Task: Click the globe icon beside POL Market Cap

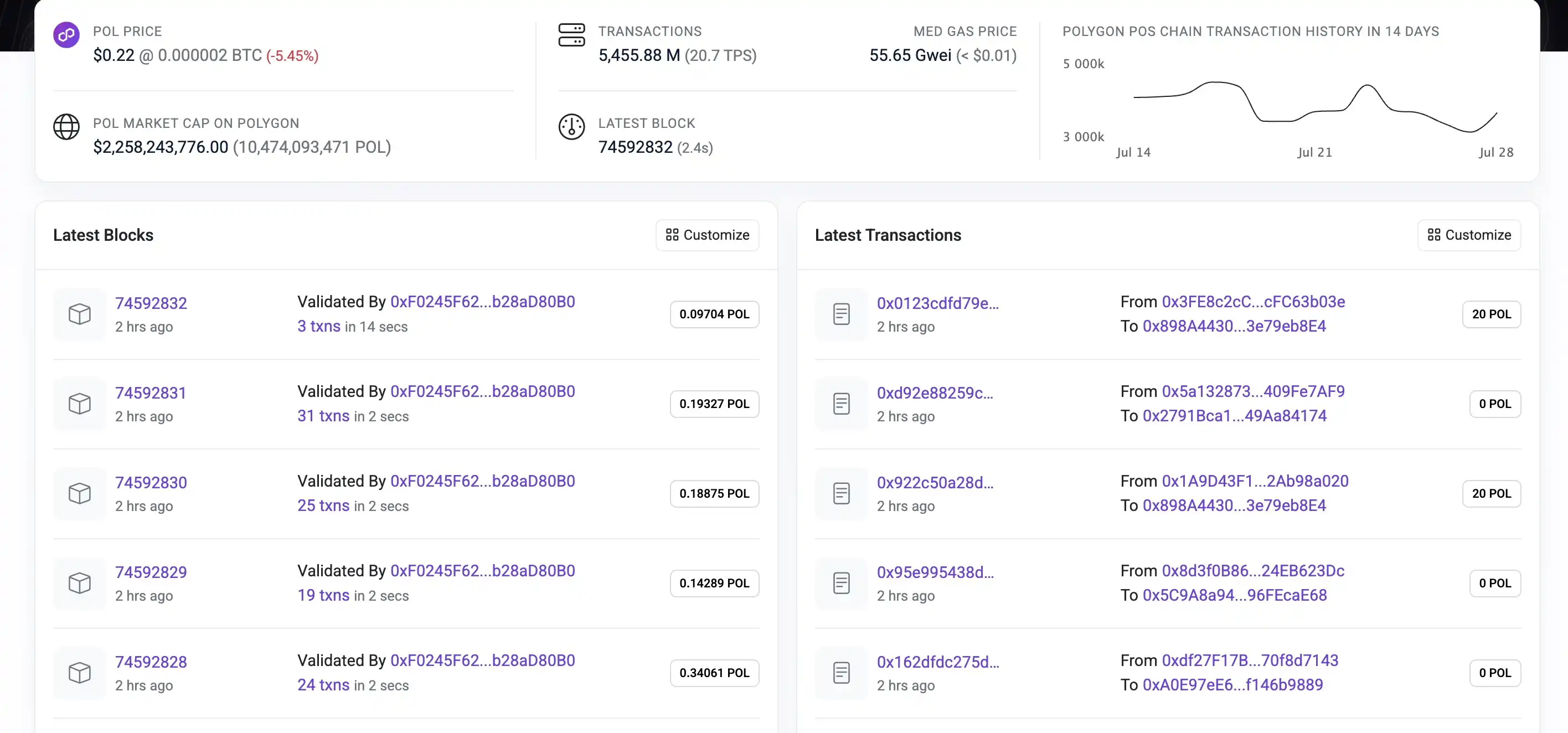Action: click(66, 127)
